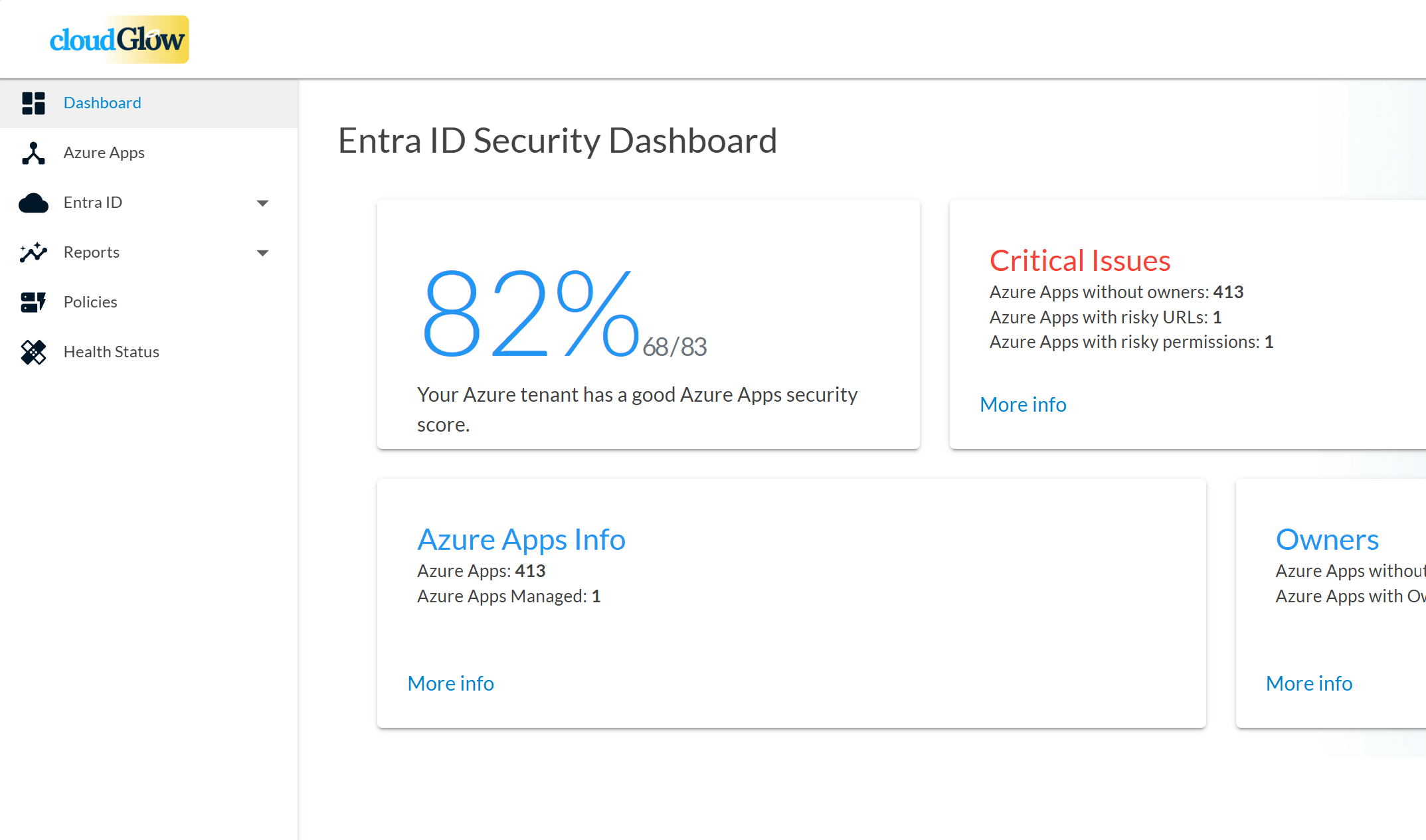Screen dimensions: 1426x840
Task: Click the Dashboard icon in sidebar
Action: (x=33, y=101)
